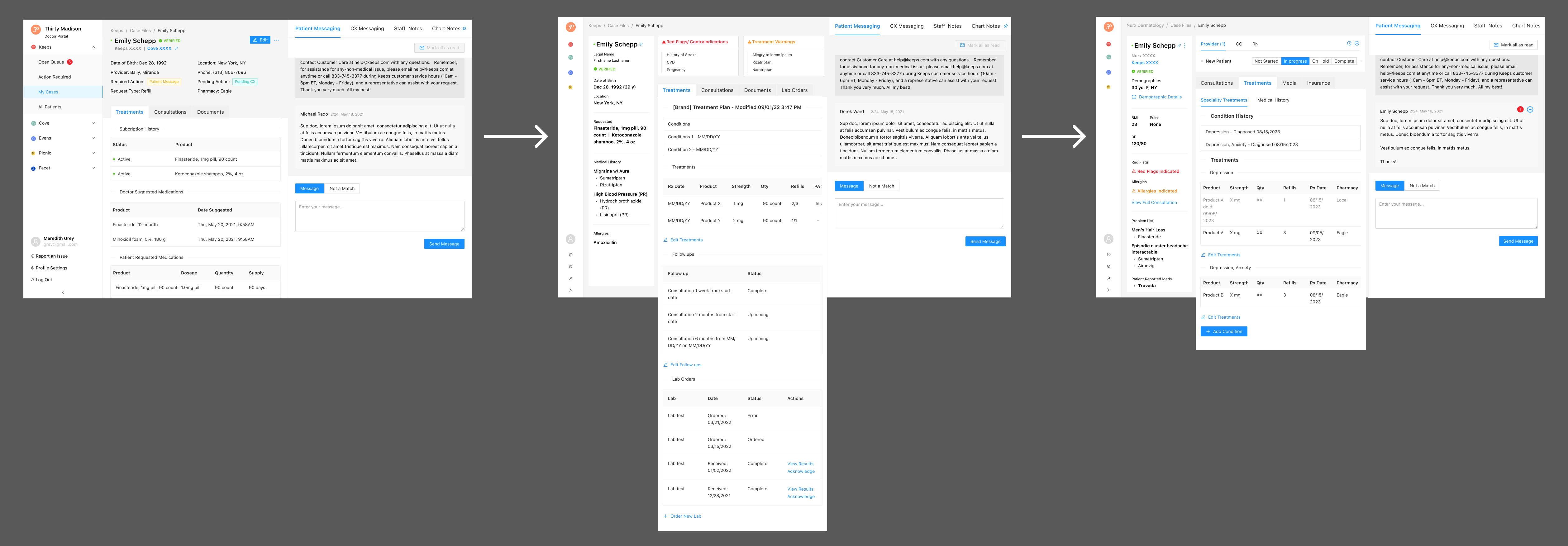Screen dimensions: 1568x546
Task: Click pin icon beside Chart Notes, second screen
Action: [x=1006, y=26]
